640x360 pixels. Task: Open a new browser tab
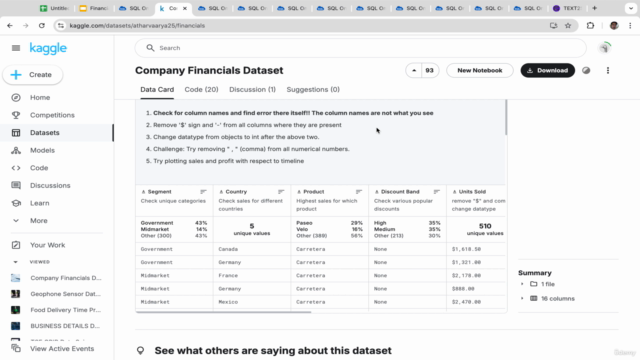(x=594, y=8)
